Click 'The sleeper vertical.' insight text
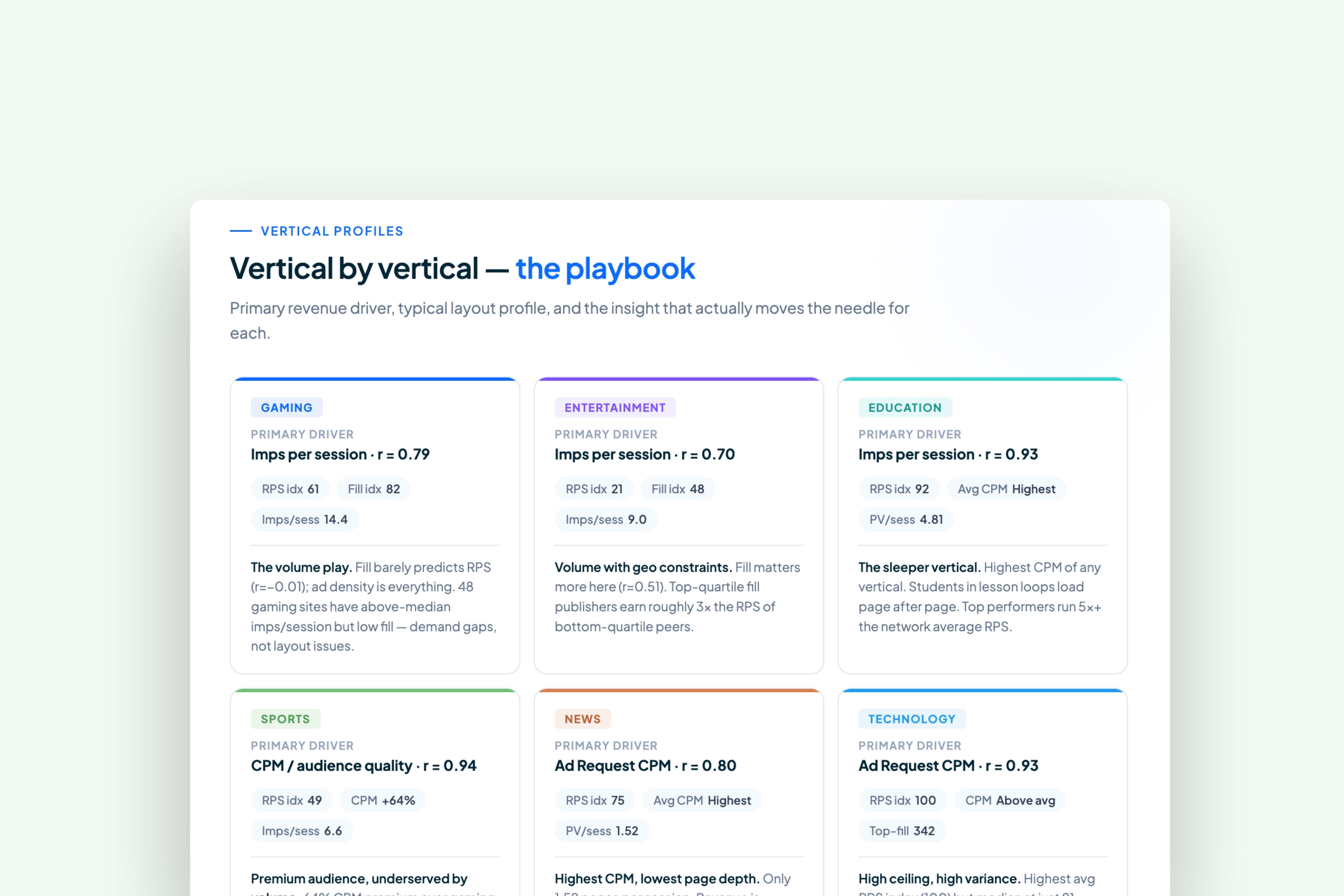The image size is (1344, 896). pyautogui.click(x=919, y=568)
